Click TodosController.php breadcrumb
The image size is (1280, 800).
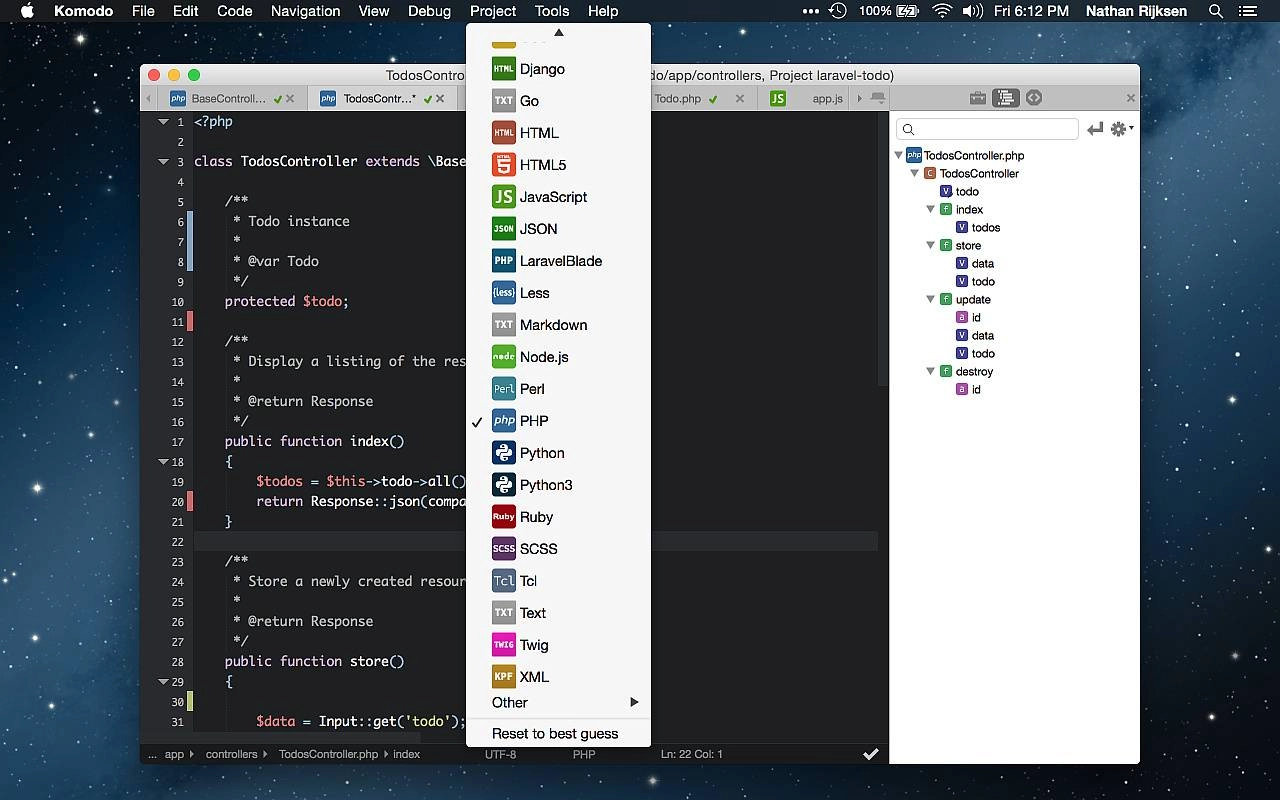click(x=328, y=754)
